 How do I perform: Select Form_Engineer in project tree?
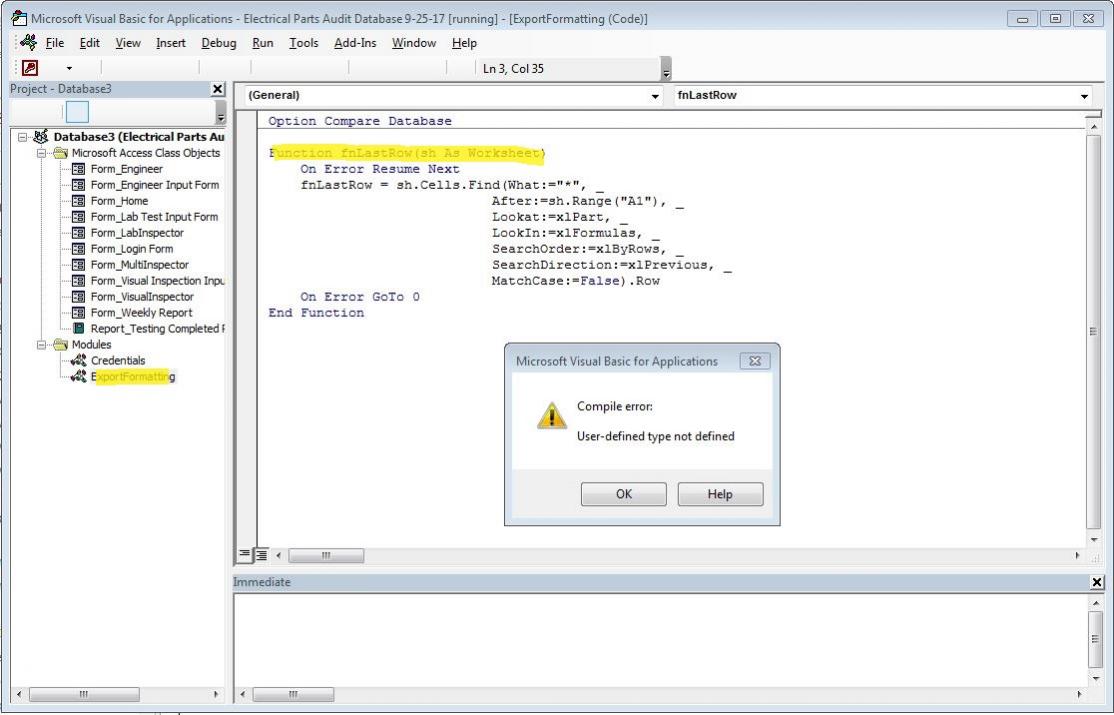point(126,168)
